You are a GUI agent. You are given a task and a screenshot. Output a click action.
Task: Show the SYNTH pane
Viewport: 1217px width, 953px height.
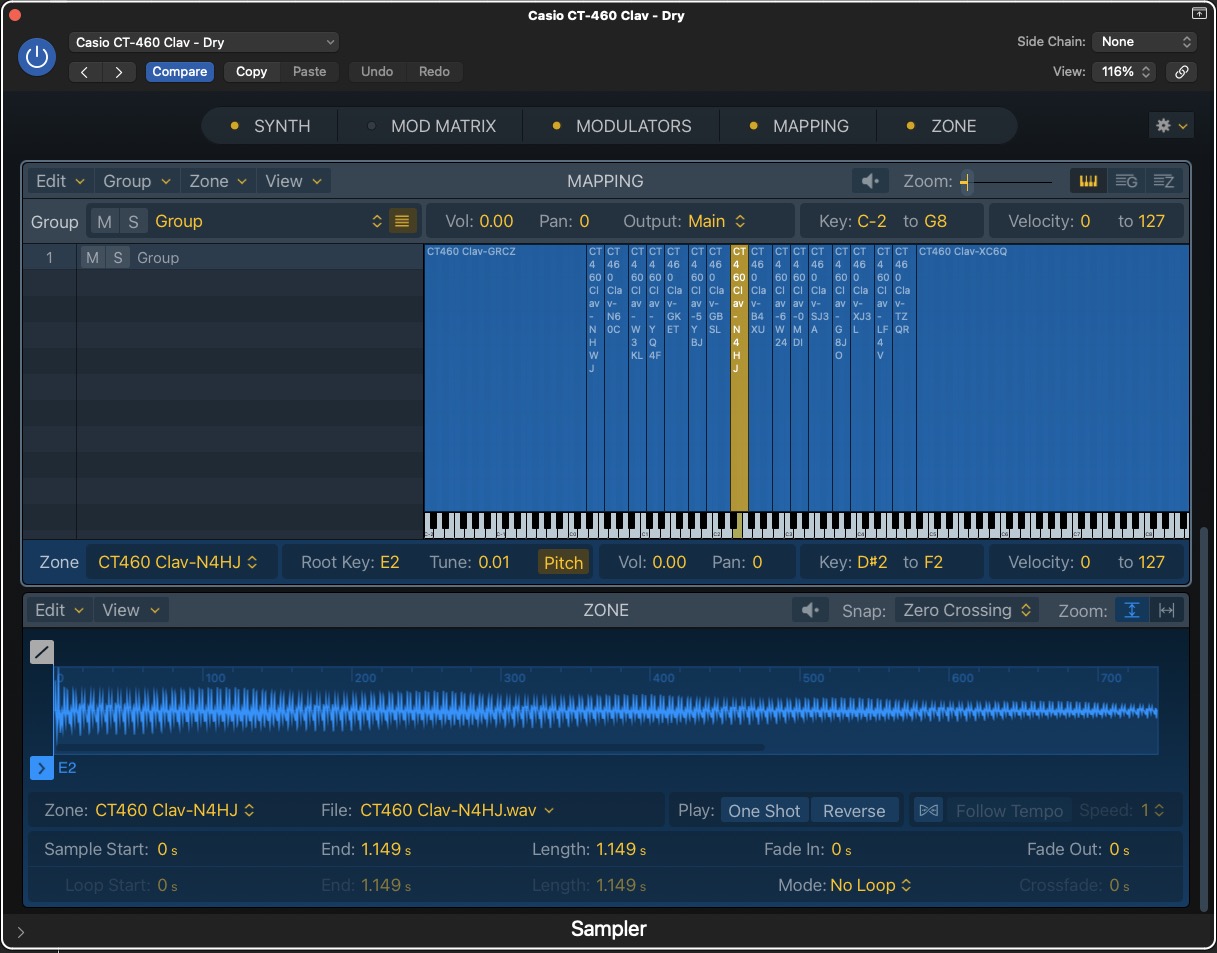coord(270,126)
